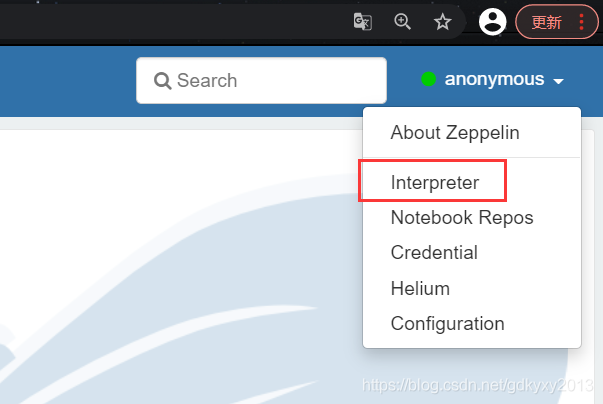The width and height of the screenshot is (603, 404).
Task: Open the Helium menu entry
Action: tap(420, 288)
